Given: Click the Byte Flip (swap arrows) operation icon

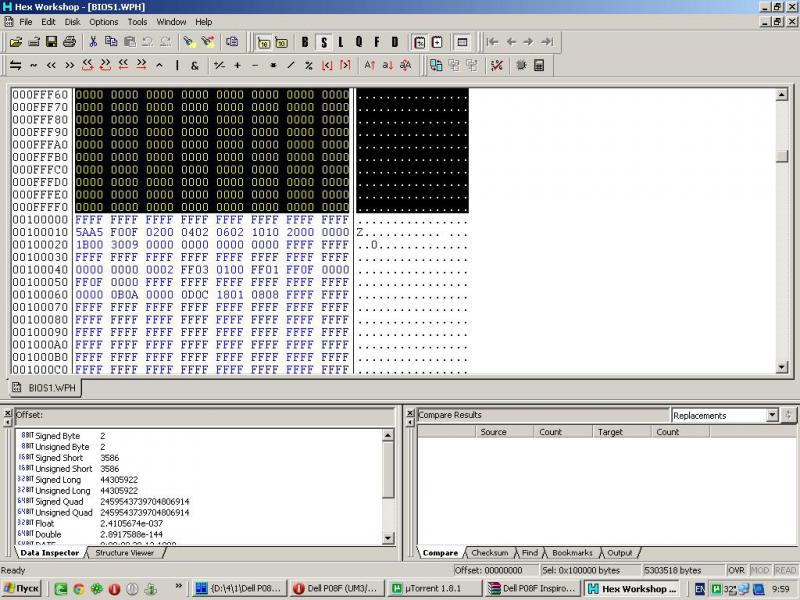Looking at the screenshot, I should click(16, 65).
